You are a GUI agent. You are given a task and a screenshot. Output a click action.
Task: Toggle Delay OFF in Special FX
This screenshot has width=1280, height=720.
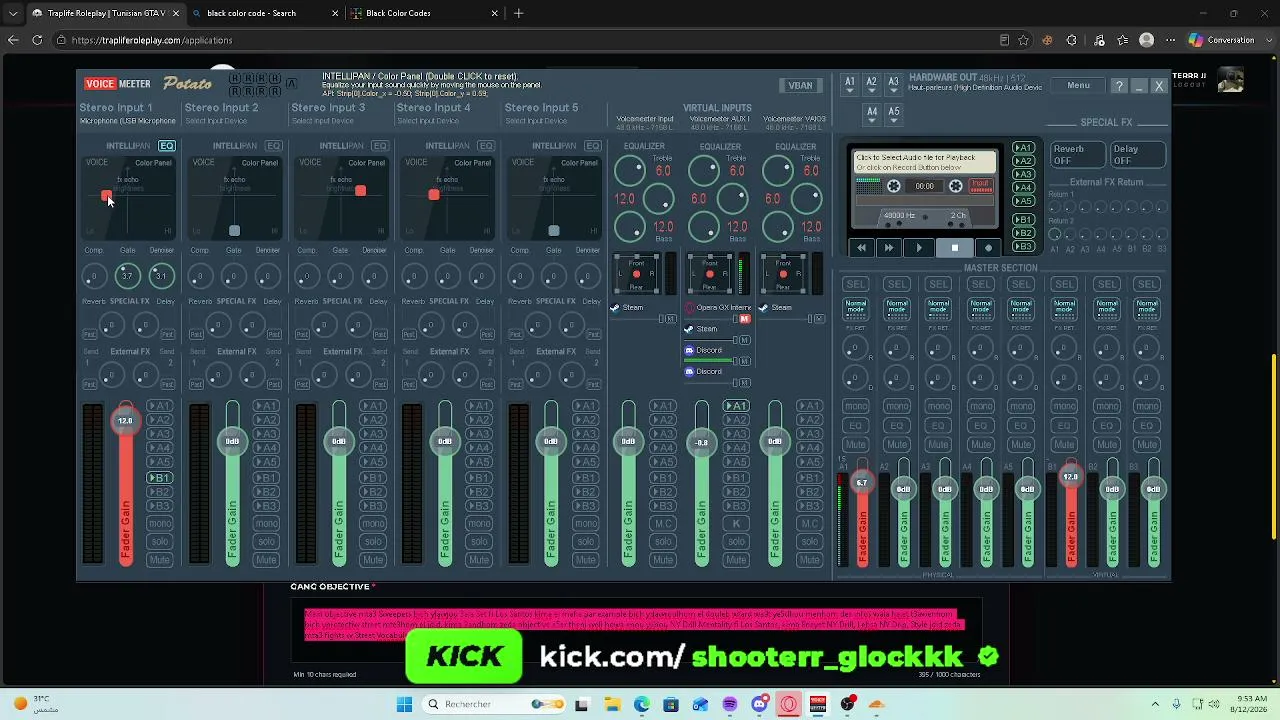1137,155
